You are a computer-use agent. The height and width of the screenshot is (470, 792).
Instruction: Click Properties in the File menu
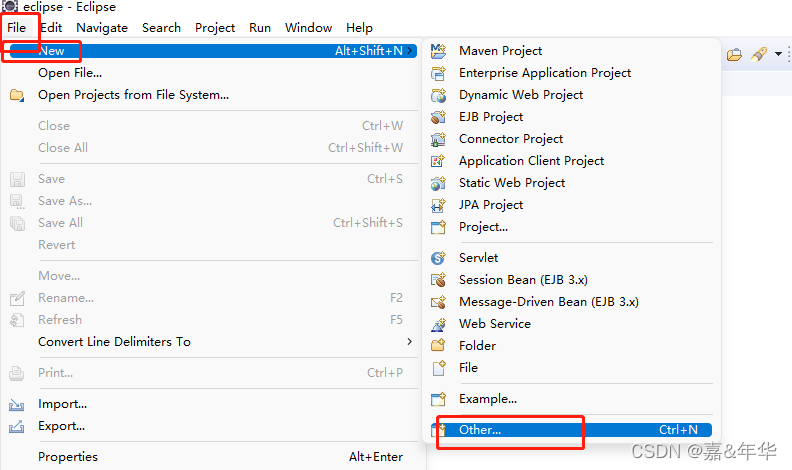68,457
